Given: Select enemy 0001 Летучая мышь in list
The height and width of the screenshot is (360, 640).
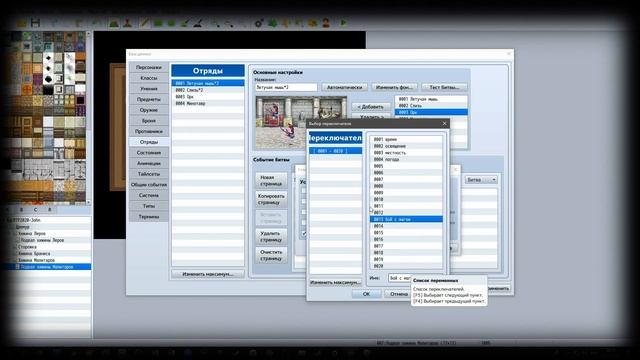Looking at the screenshot, I should coord(431,99).
